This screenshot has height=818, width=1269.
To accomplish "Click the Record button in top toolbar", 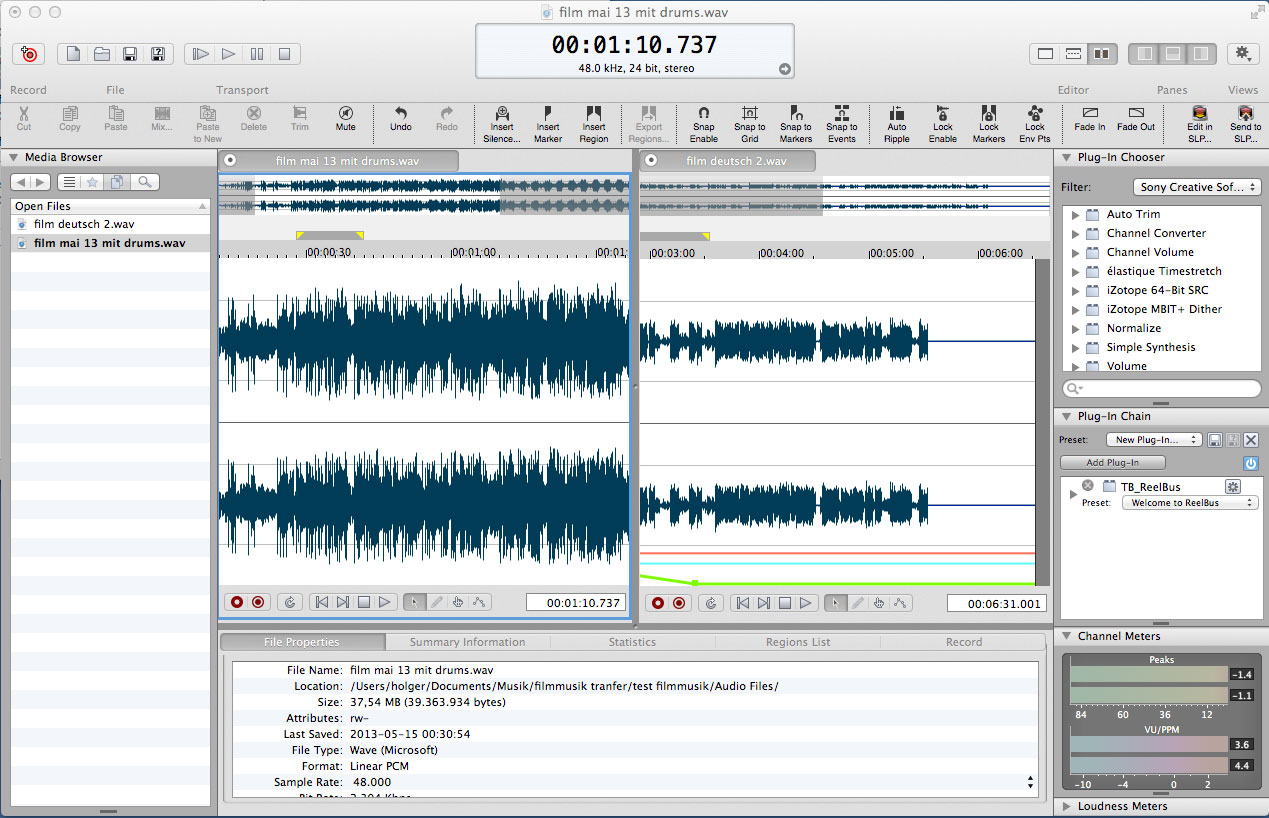I will click(29, 54).
